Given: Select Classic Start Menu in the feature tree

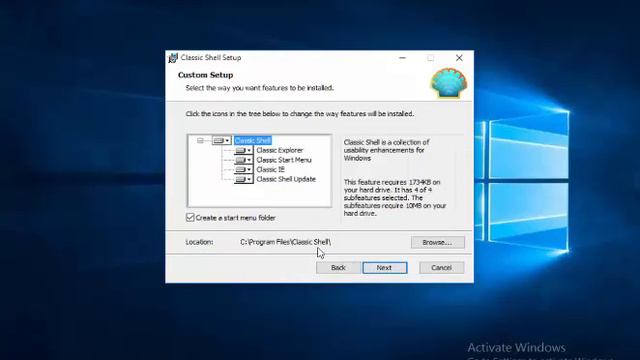Looking at the screenshot, I should (x=284, y=160).
